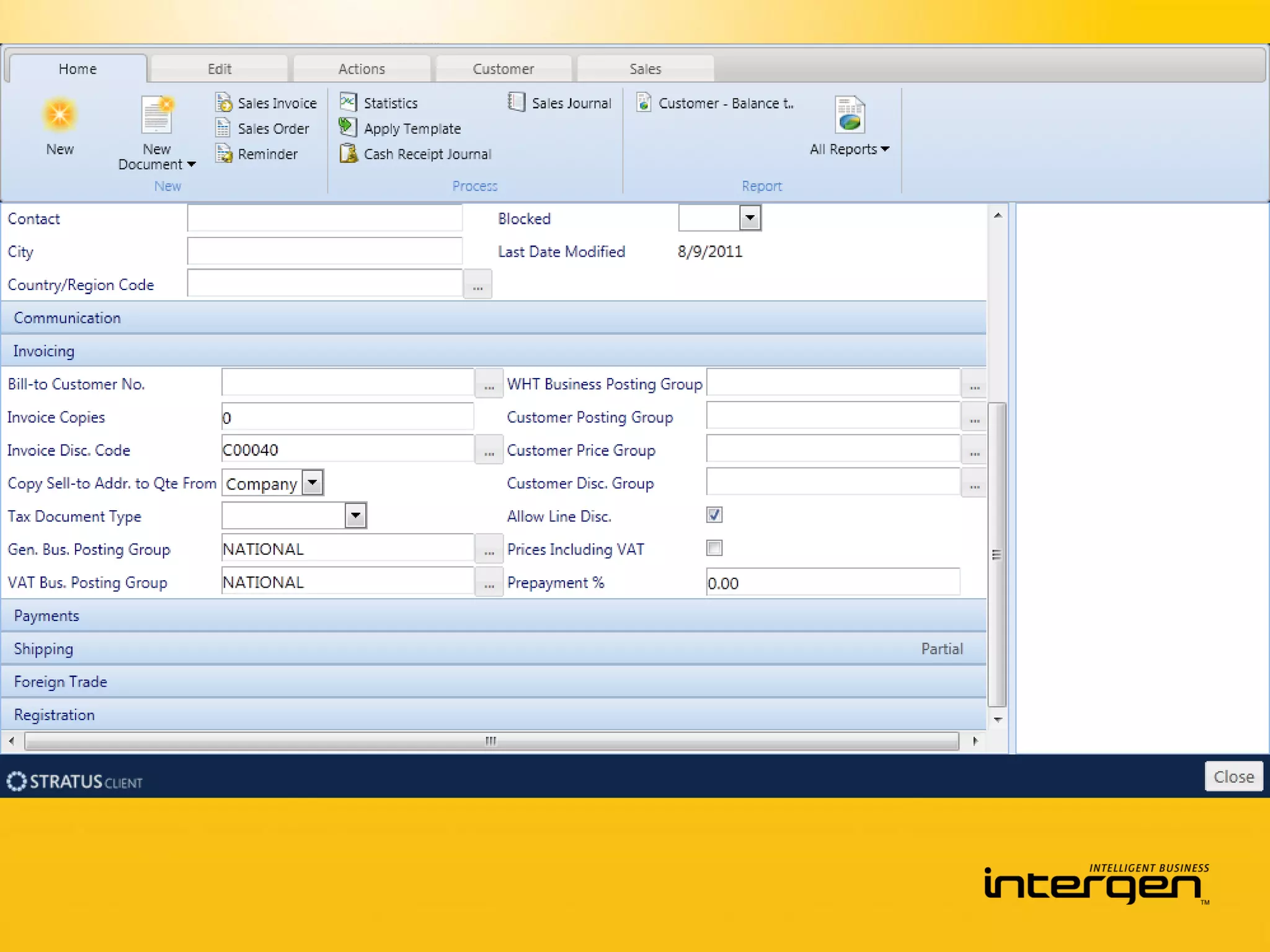Click the Invoice Copies field

click(x=347, y=417)
